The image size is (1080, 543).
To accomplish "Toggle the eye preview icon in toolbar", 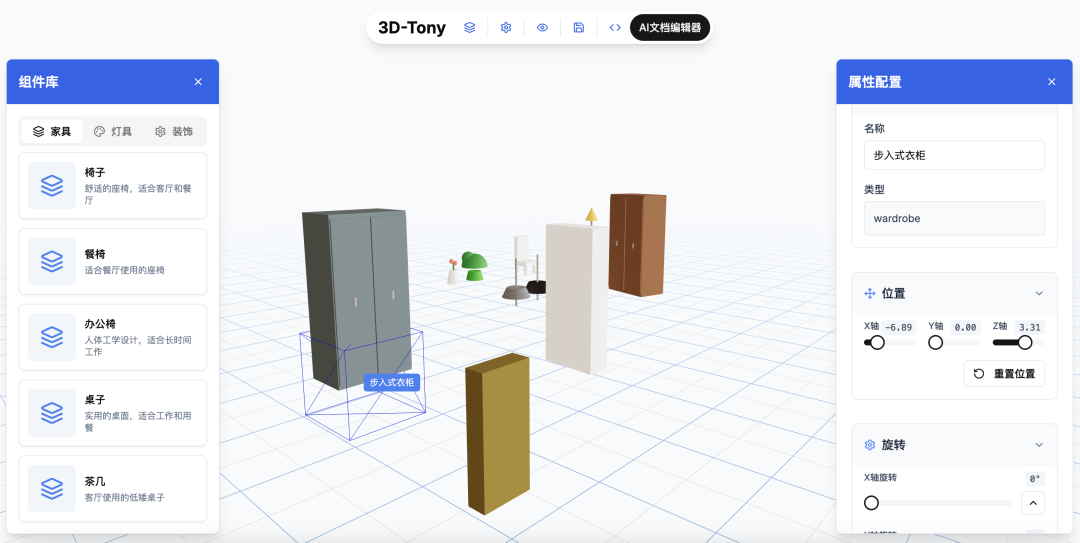I will click(x=543, y=28).
